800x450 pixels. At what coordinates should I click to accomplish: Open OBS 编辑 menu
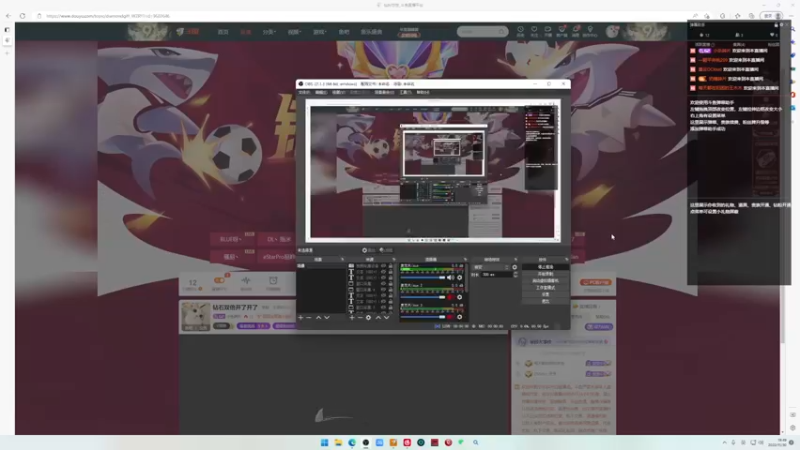pyautogui.click(x=321, y=92)
